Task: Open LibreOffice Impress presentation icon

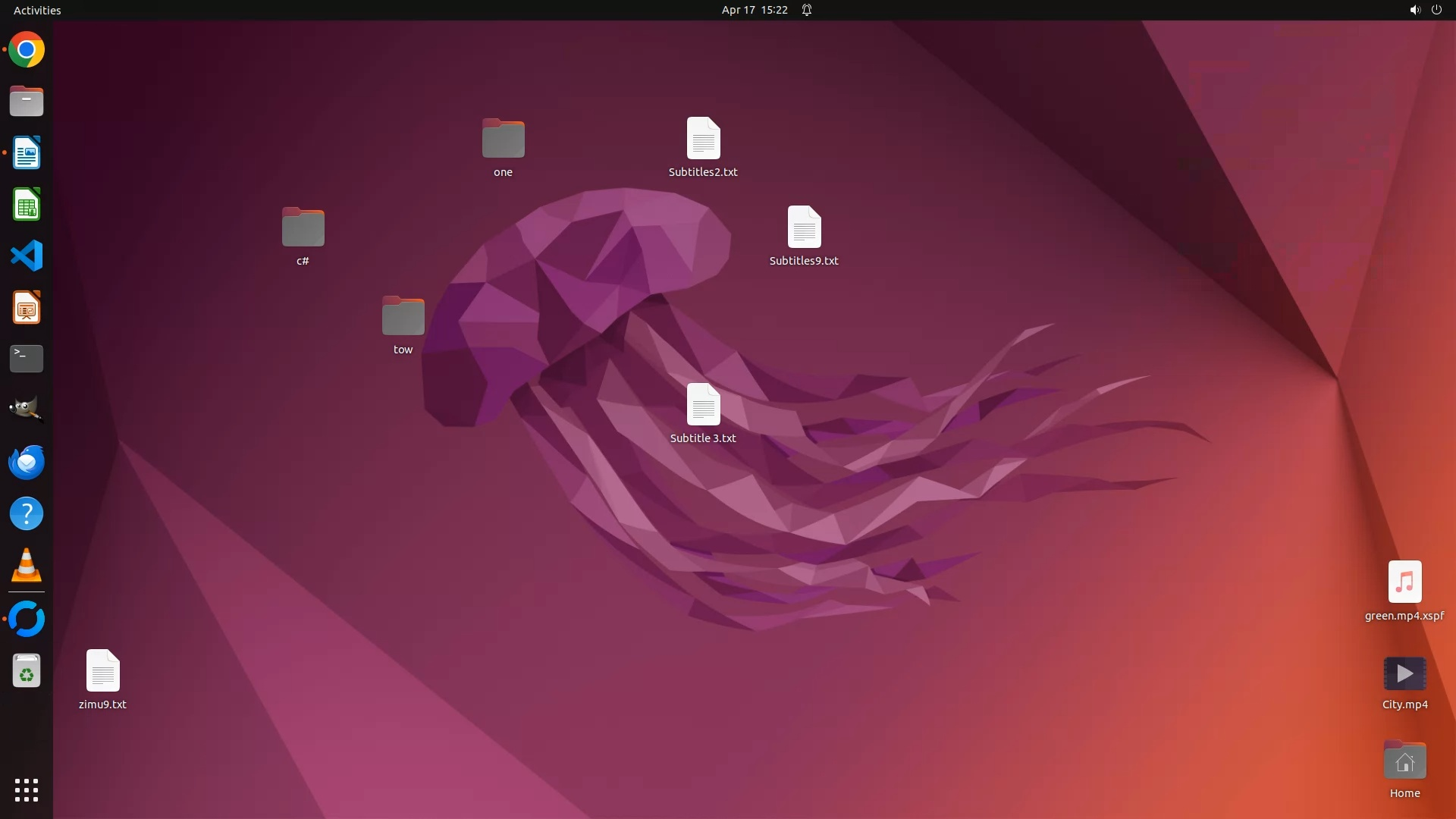Action: coord(27,308)
